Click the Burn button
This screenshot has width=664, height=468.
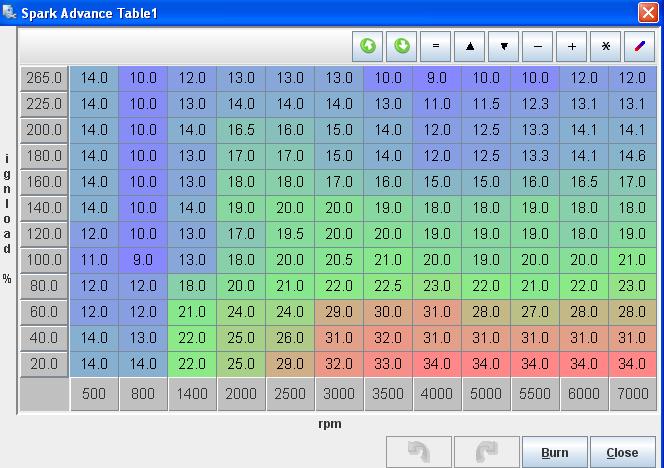point(555,452)
